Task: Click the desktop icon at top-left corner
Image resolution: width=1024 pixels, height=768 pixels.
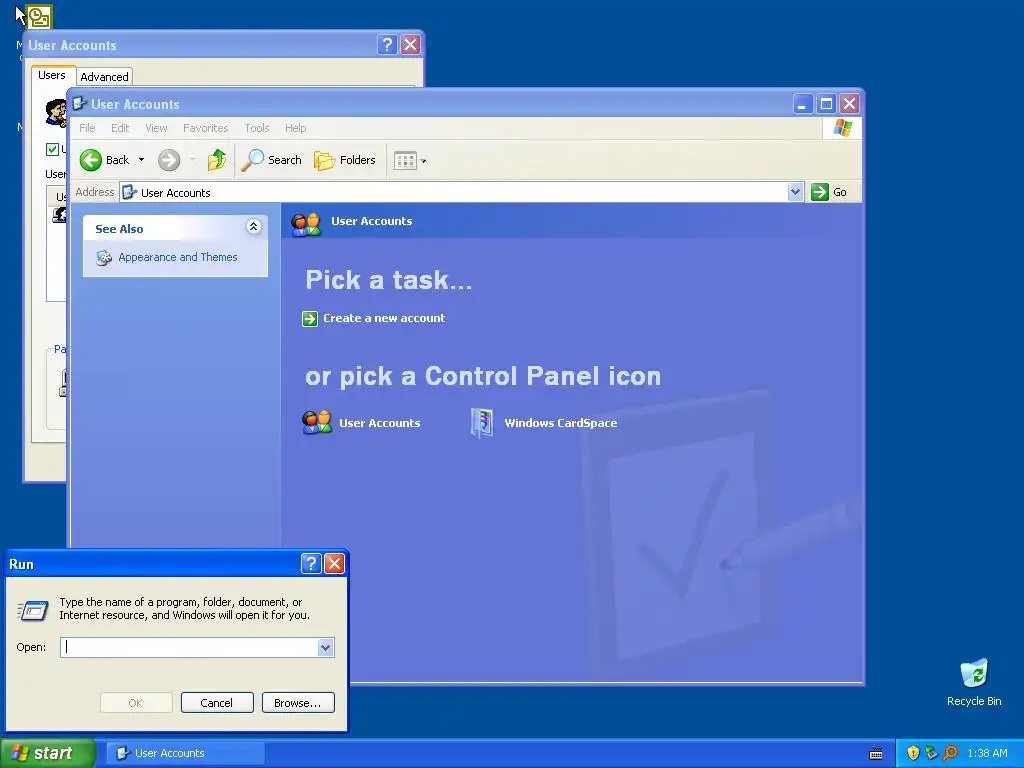Action: click(39, 18)
